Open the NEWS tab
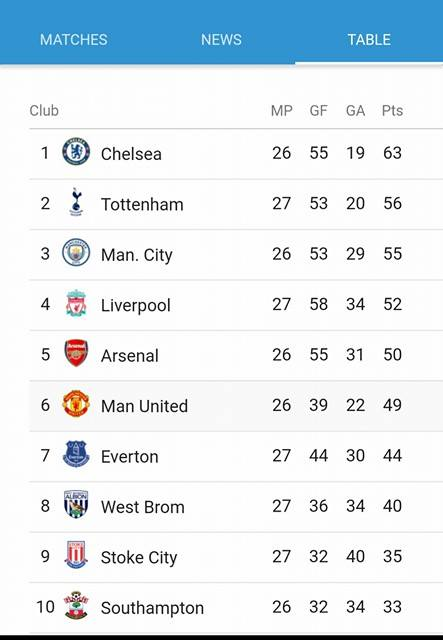443x640 pixels. tap(221, 40)
